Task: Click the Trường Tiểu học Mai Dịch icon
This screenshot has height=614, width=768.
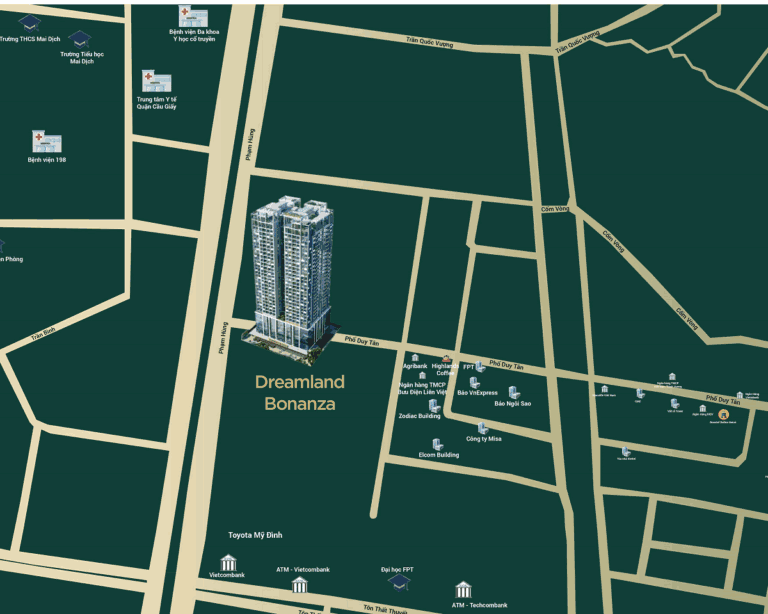Action: [80, 39]
